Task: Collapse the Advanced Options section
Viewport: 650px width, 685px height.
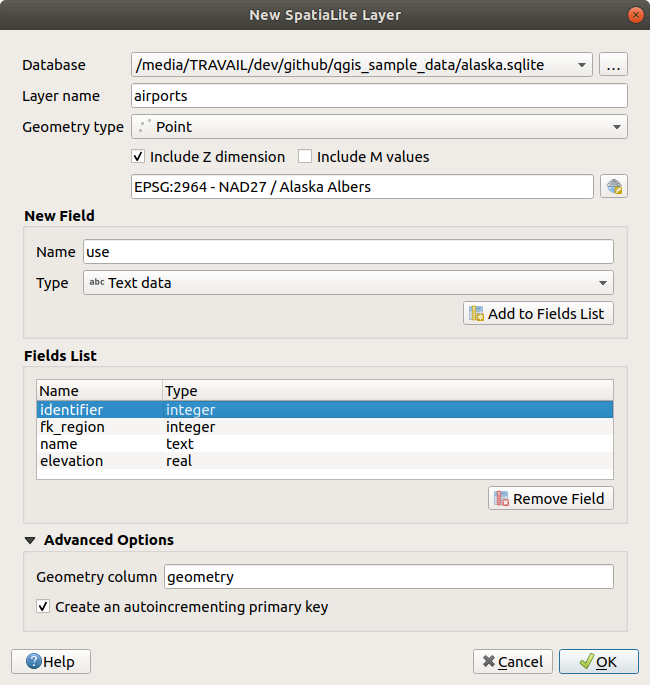Action: [x=28, y=540]
